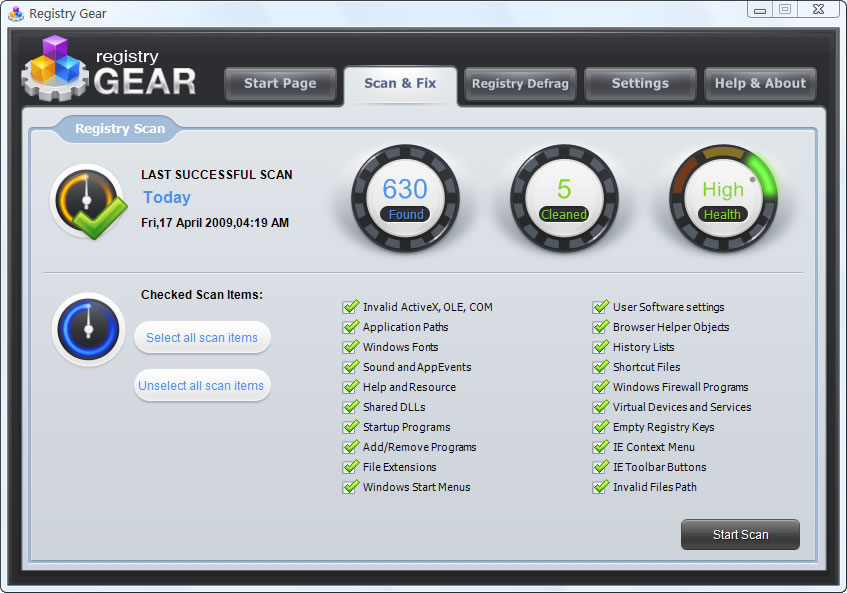
Task: Click the blue scan items dial icon
Action: 88,329
